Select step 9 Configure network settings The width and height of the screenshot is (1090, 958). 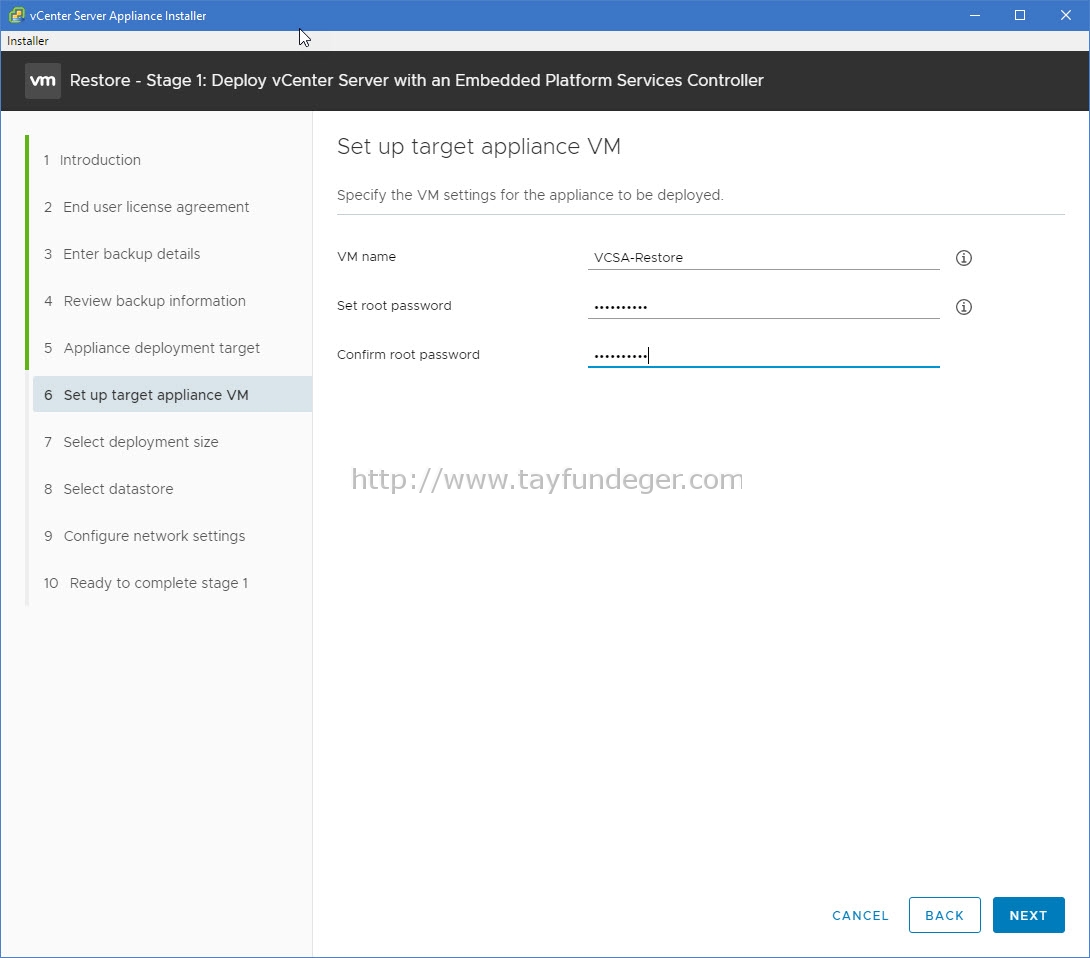point(145,536)
